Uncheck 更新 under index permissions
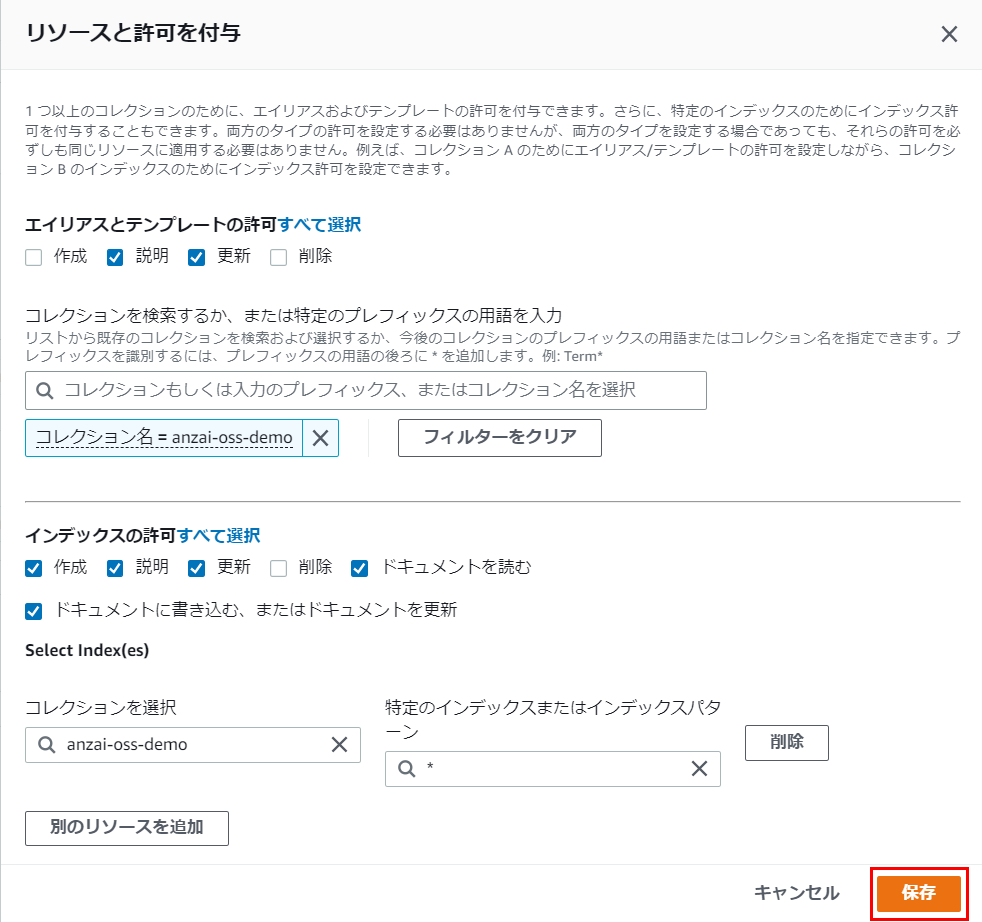The height and width of the screenshot is (922, 982). 197,568
